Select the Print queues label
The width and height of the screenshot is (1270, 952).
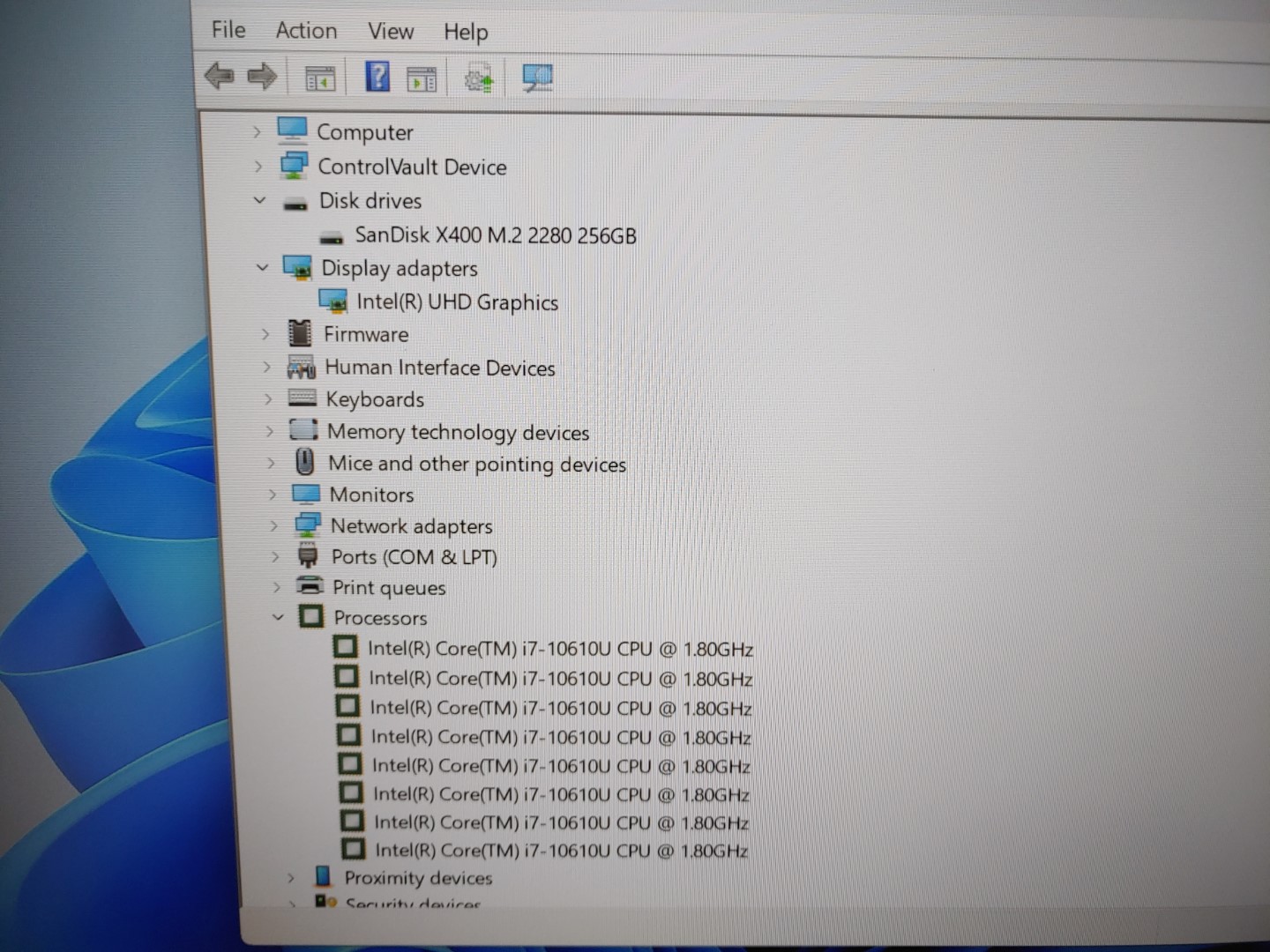(389, 588)
